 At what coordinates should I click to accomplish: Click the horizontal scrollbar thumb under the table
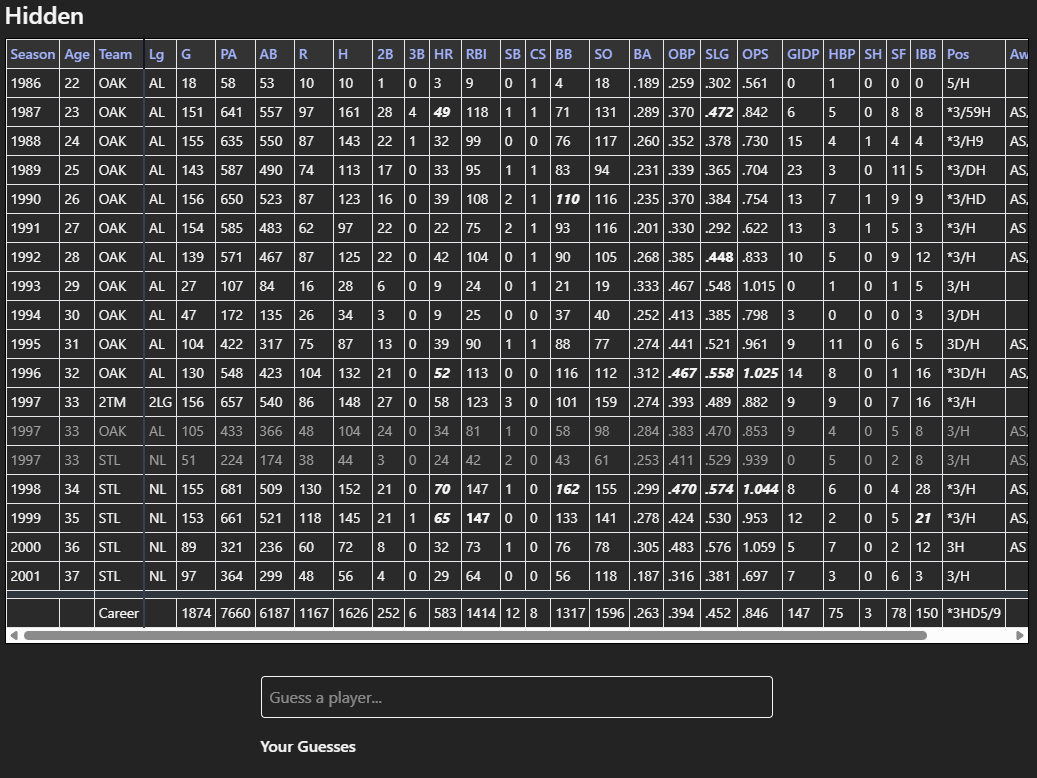(x=475, y=635)
